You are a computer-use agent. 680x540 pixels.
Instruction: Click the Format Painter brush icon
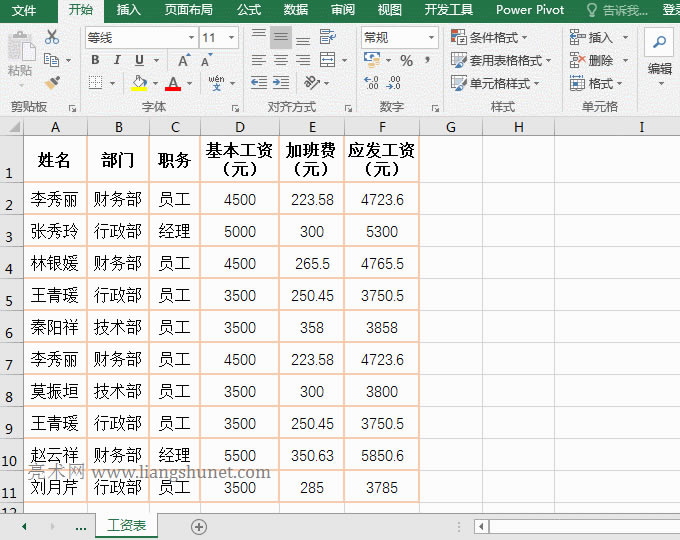(52, 83)
